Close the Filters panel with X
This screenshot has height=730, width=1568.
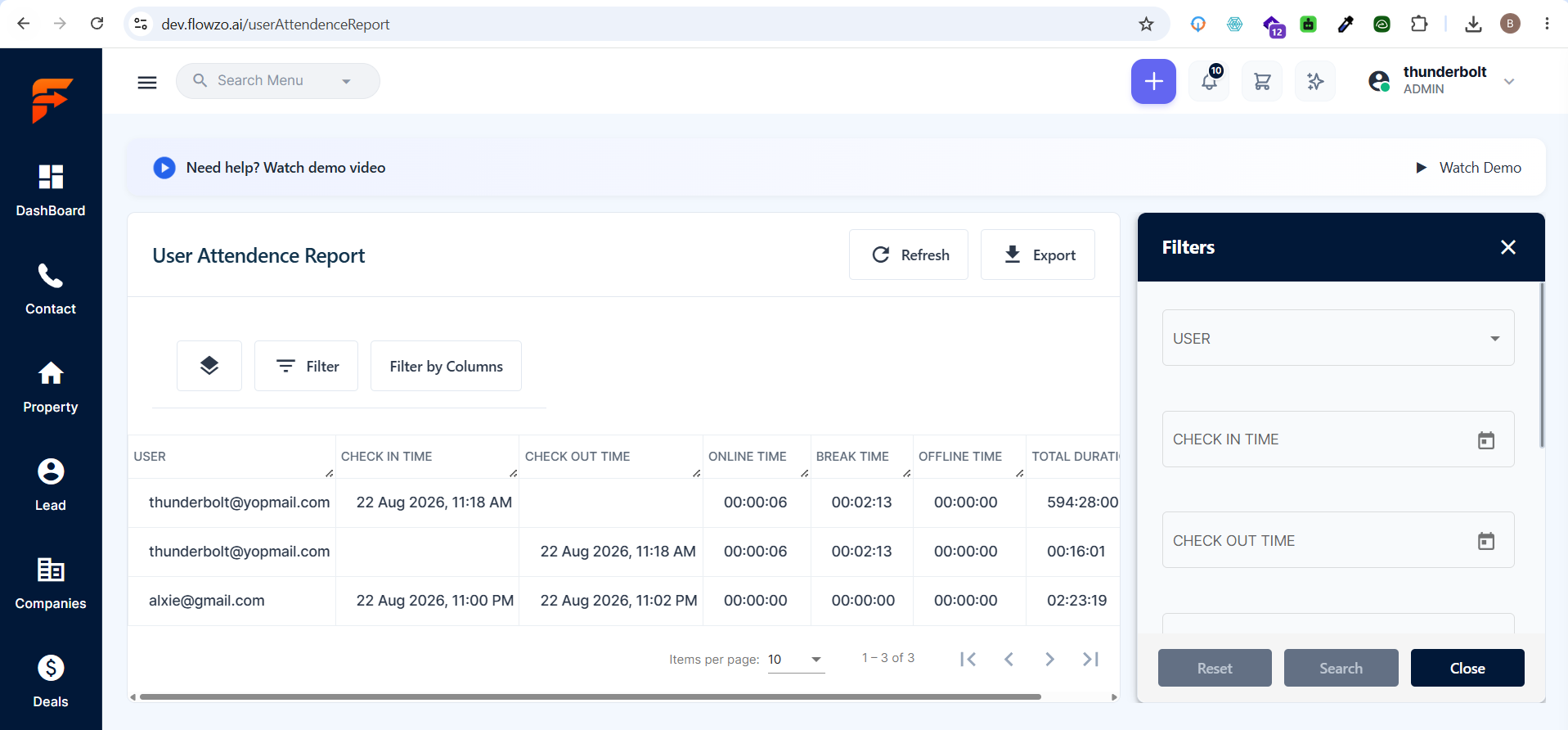1508,247
